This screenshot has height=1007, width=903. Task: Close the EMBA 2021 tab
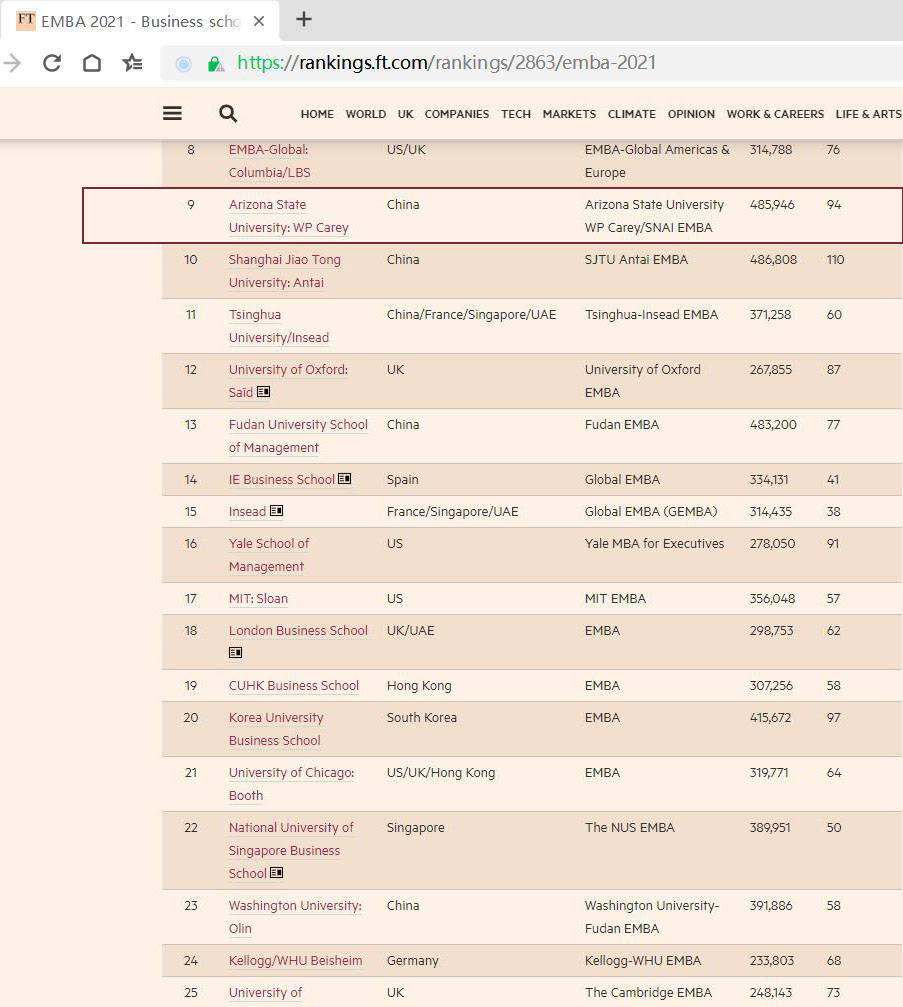(x=259, y=21)
